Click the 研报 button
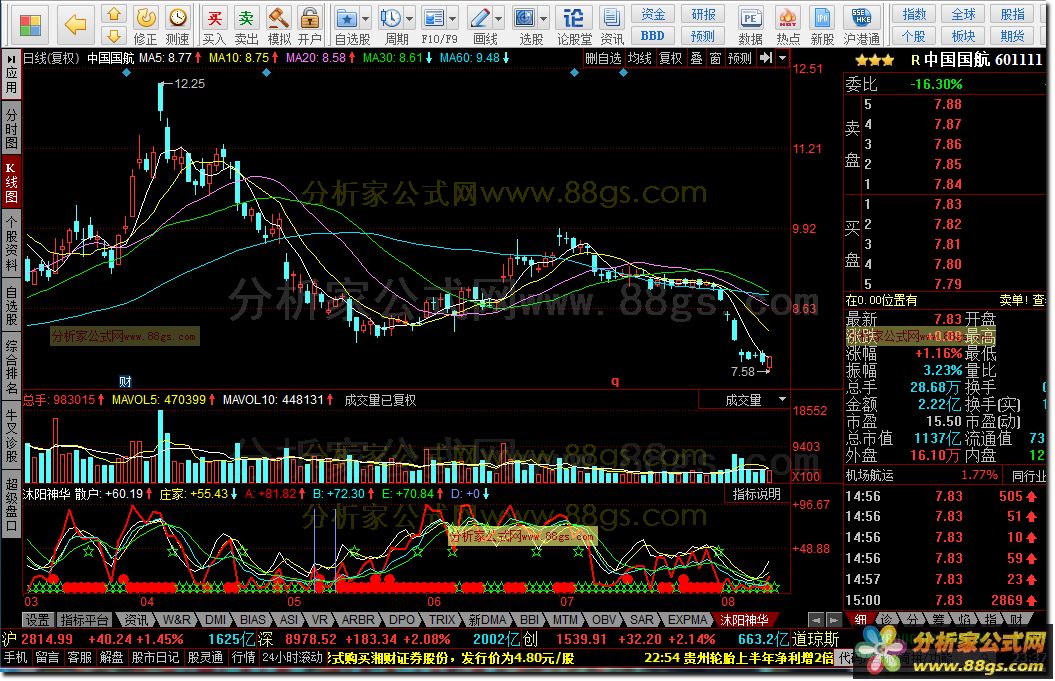The image size is (1055, 681). pos(703,15)
